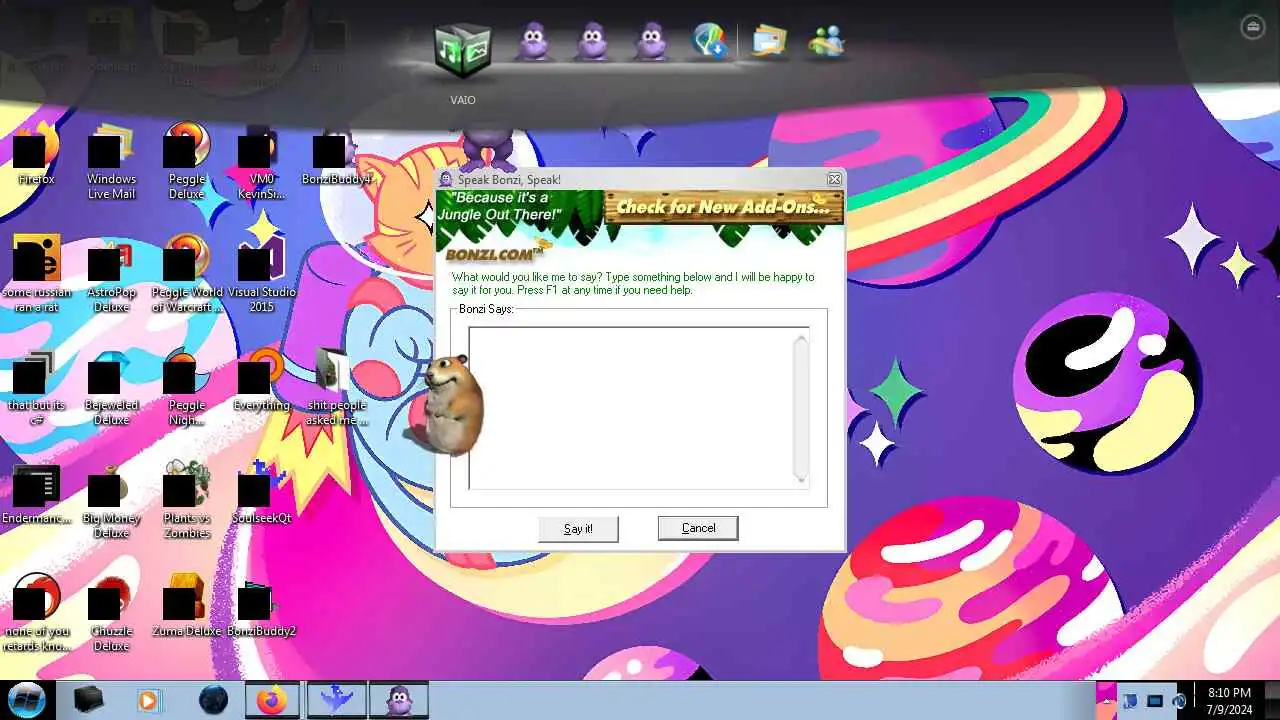The image size is (1280, 720).
Task: Close the Speak Bonzi, Speak! dialog
Action: click(x=834, y=179)
